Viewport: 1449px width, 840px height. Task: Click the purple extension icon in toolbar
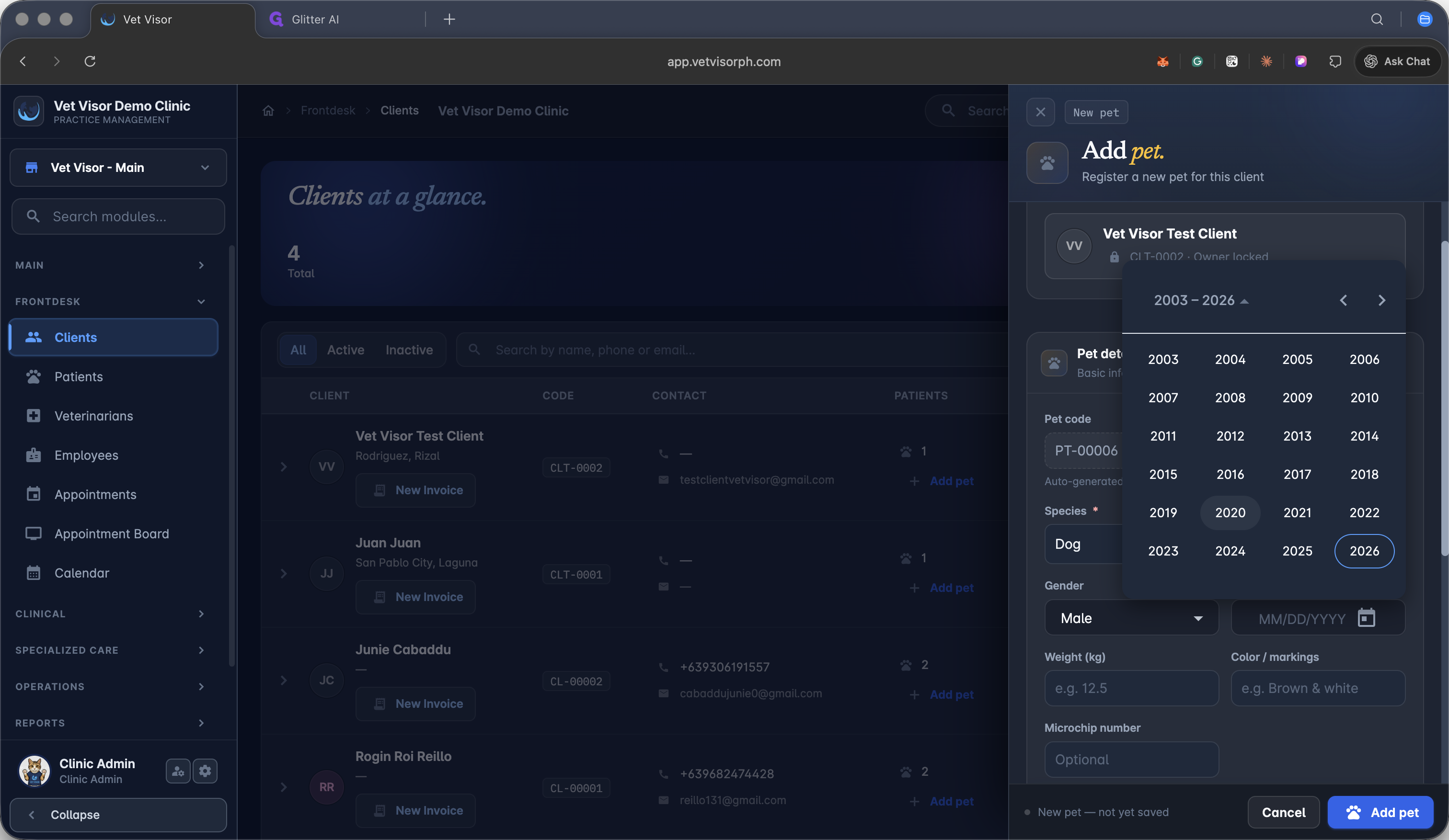1300,61
